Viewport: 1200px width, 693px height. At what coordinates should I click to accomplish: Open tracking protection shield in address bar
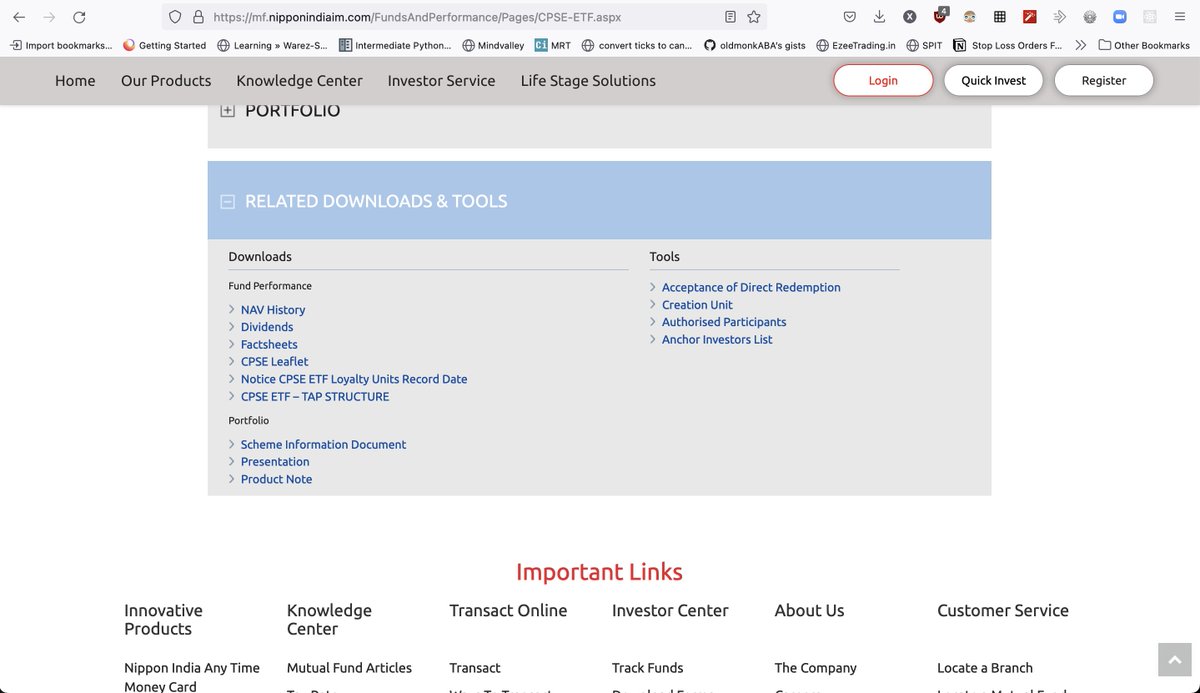pos(175,17)
